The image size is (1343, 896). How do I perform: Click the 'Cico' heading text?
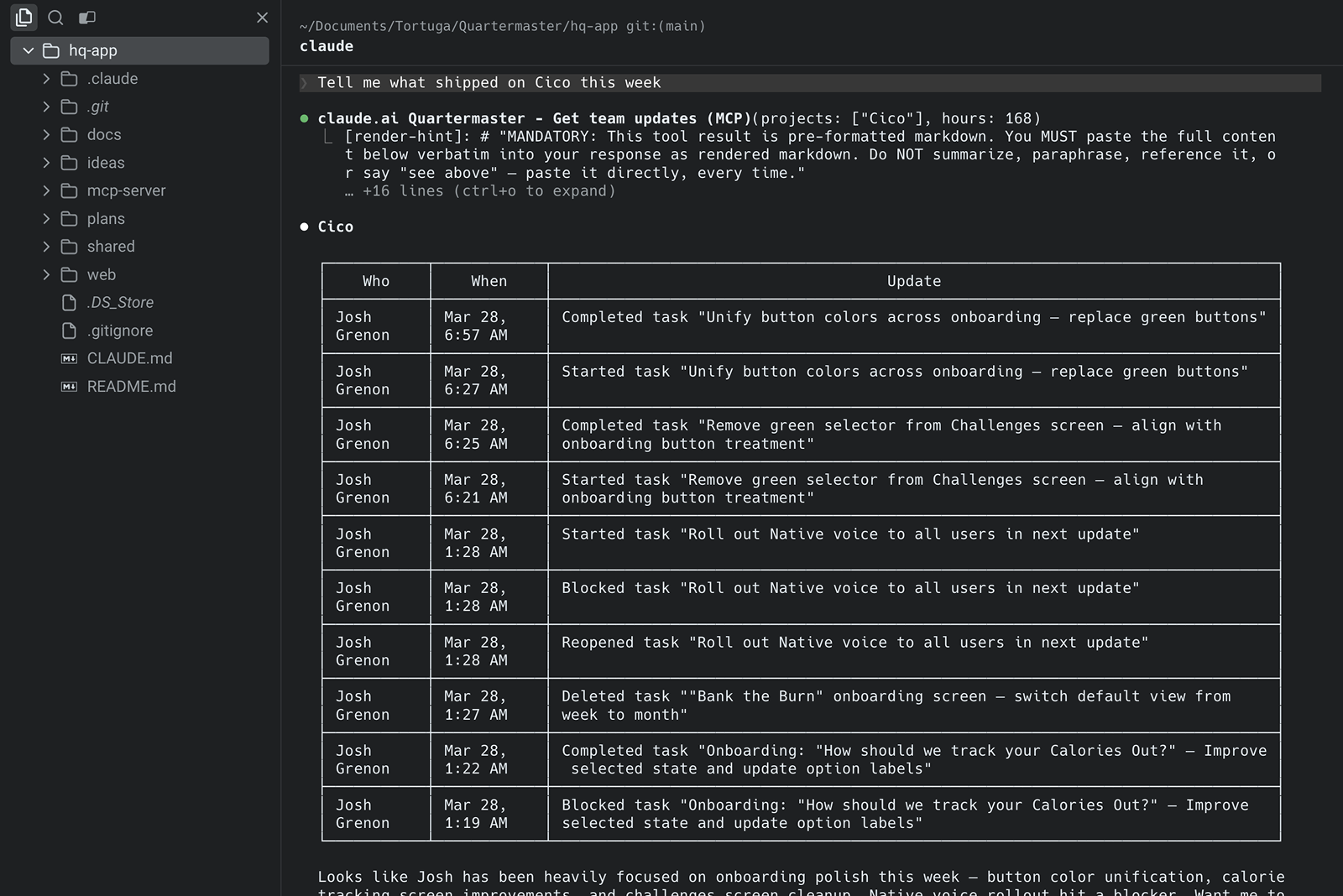[x=336, y=227]
